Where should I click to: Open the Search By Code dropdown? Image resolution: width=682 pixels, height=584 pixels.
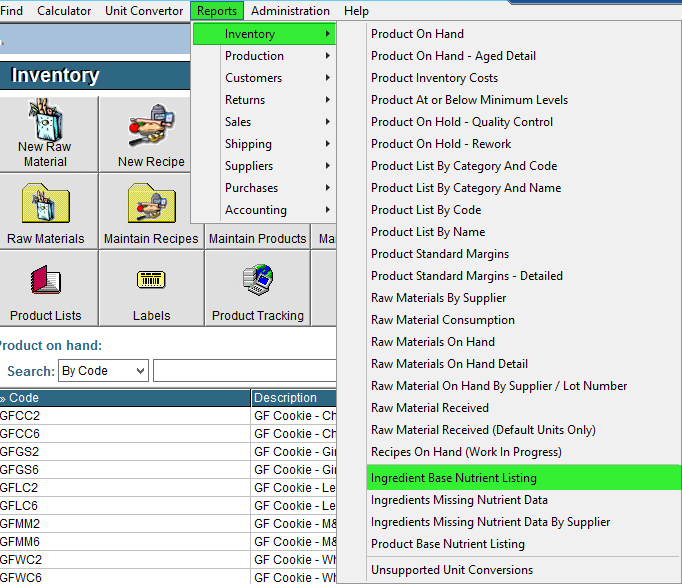click(104, 370)
